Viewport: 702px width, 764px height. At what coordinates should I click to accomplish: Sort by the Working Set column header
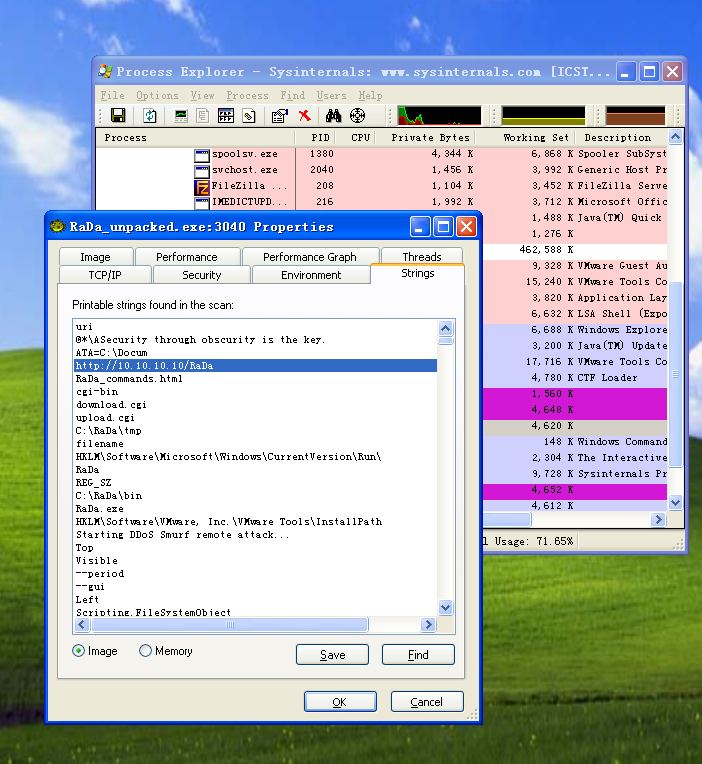[x=525, y=137]
